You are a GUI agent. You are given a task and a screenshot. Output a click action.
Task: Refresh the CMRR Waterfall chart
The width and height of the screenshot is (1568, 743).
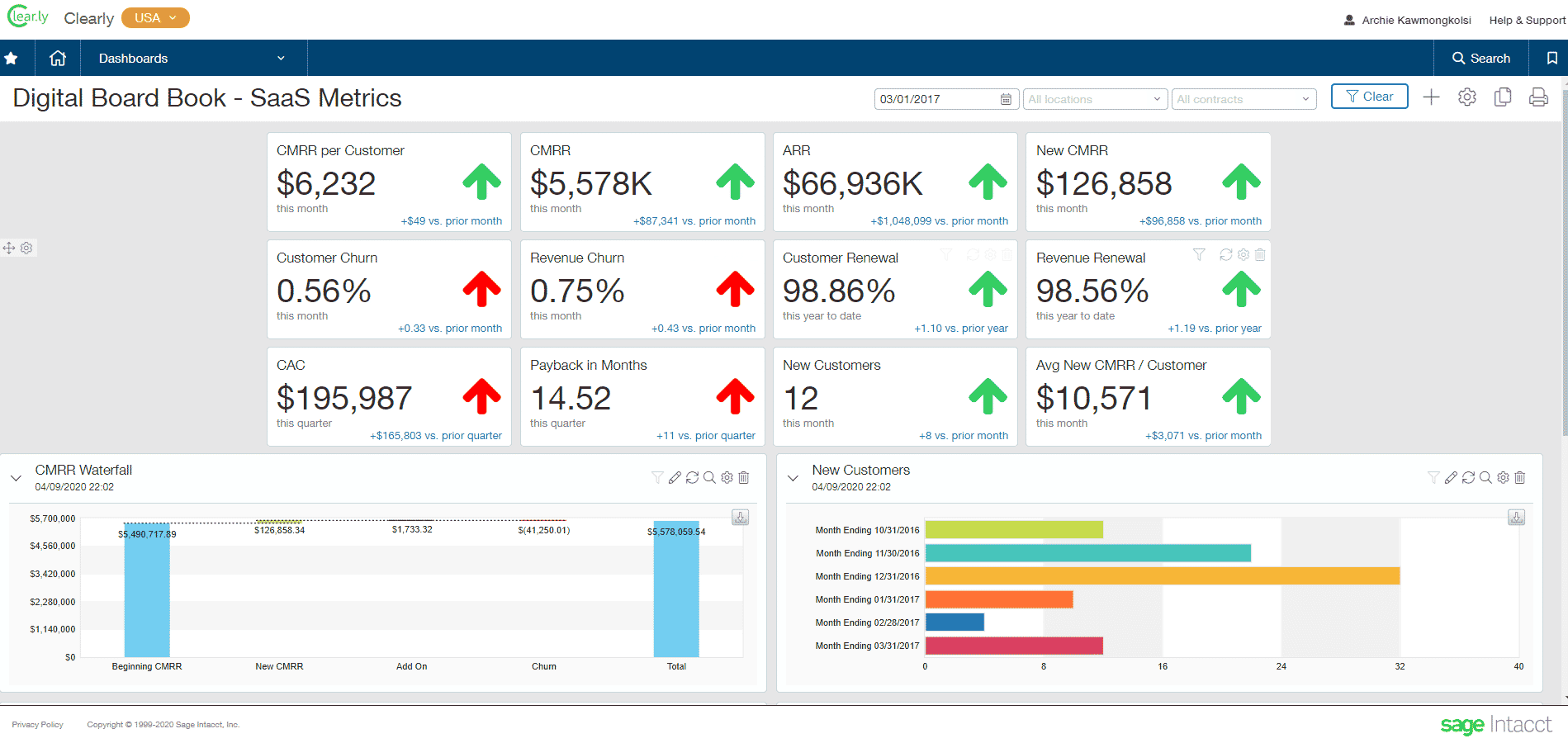[692, 477]
